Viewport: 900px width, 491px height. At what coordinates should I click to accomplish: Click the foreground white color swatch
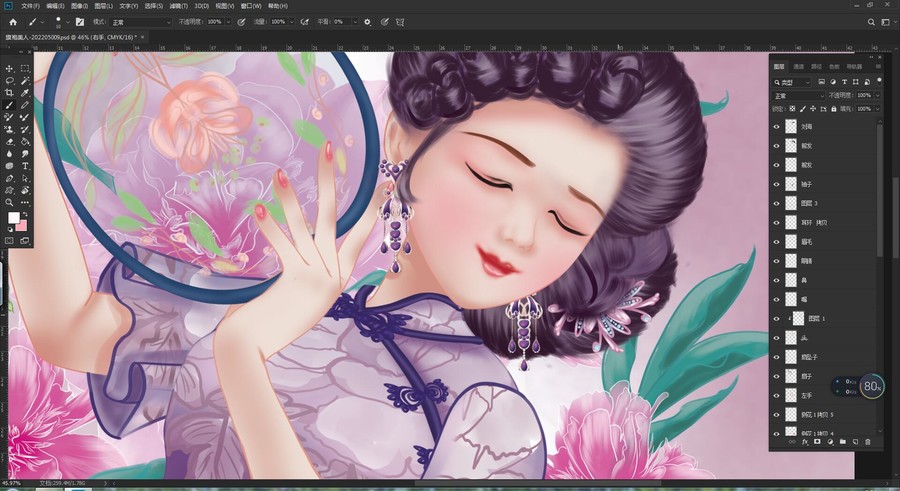[x=13, y=218]
